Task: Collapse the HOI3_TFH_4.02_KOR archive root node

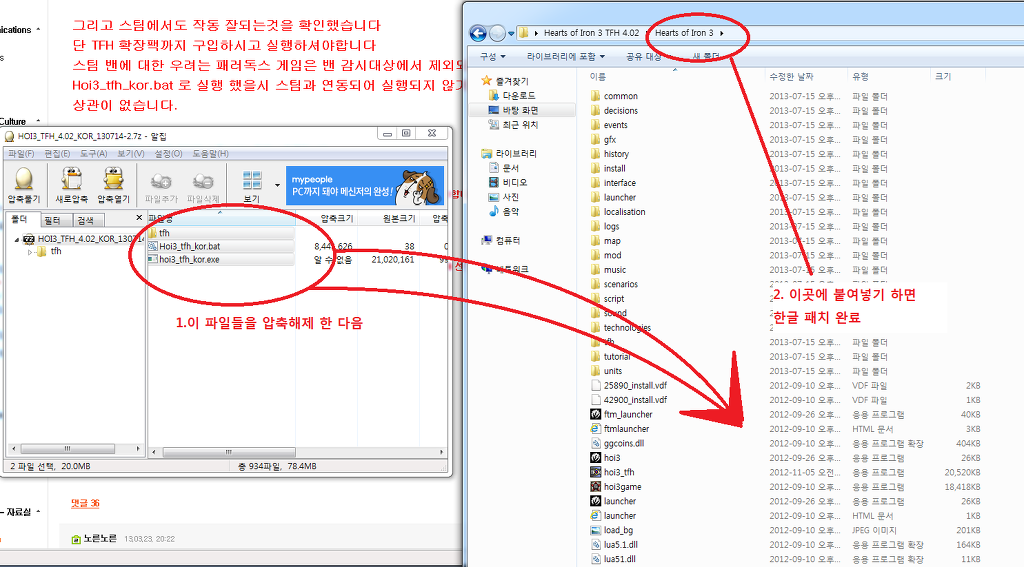Action: pyautogui.click(x=16, y=240)
